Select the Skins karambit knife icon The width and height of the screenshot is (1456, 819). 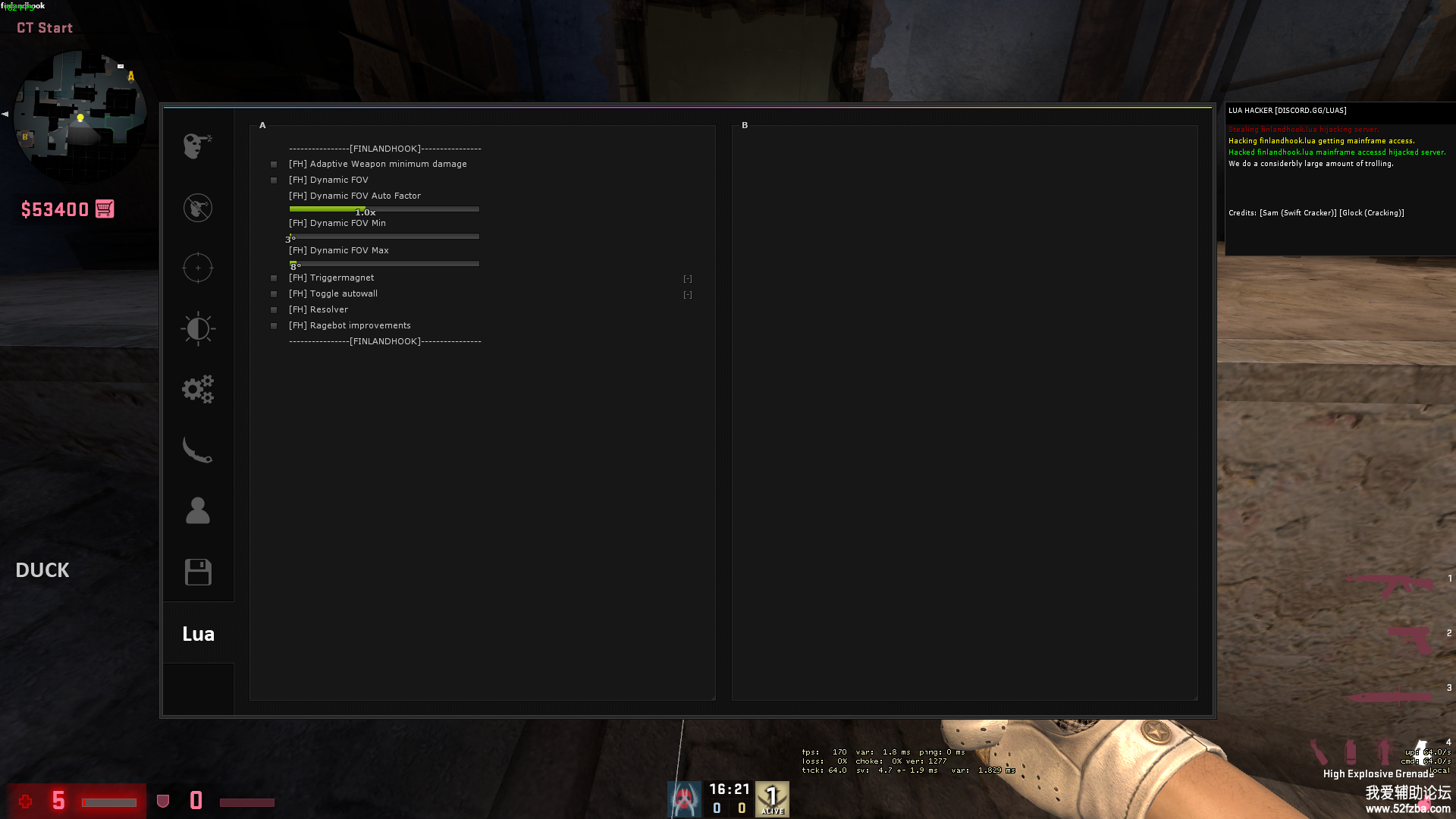[197, 450]
